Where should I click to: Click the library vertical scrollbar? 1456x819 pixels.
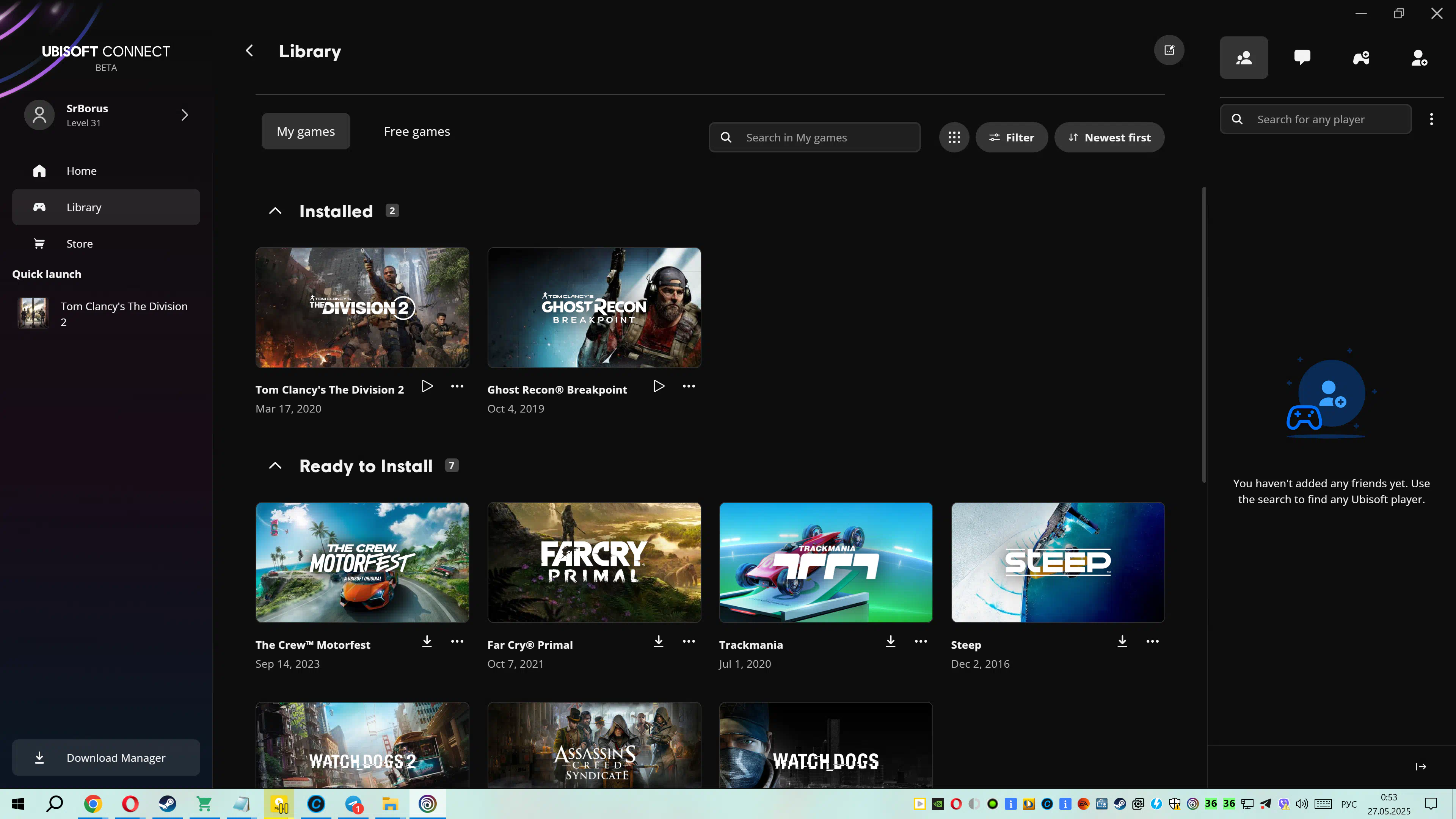1204,334
